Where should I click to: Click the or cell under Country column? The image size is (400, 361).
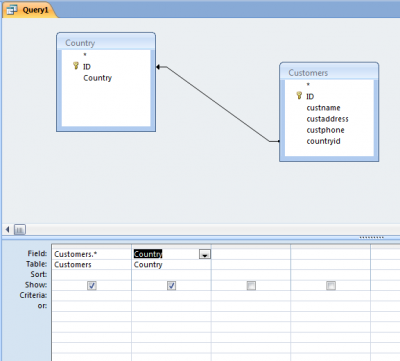click(x=171, y=306)
